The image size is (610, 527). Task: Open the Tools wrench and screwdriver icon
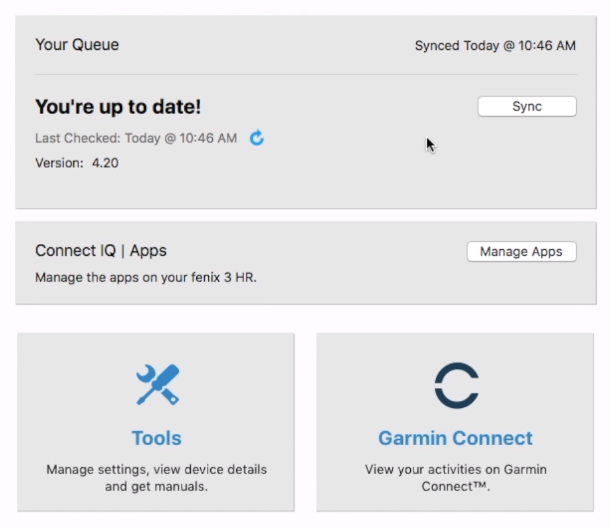[158, 385]
